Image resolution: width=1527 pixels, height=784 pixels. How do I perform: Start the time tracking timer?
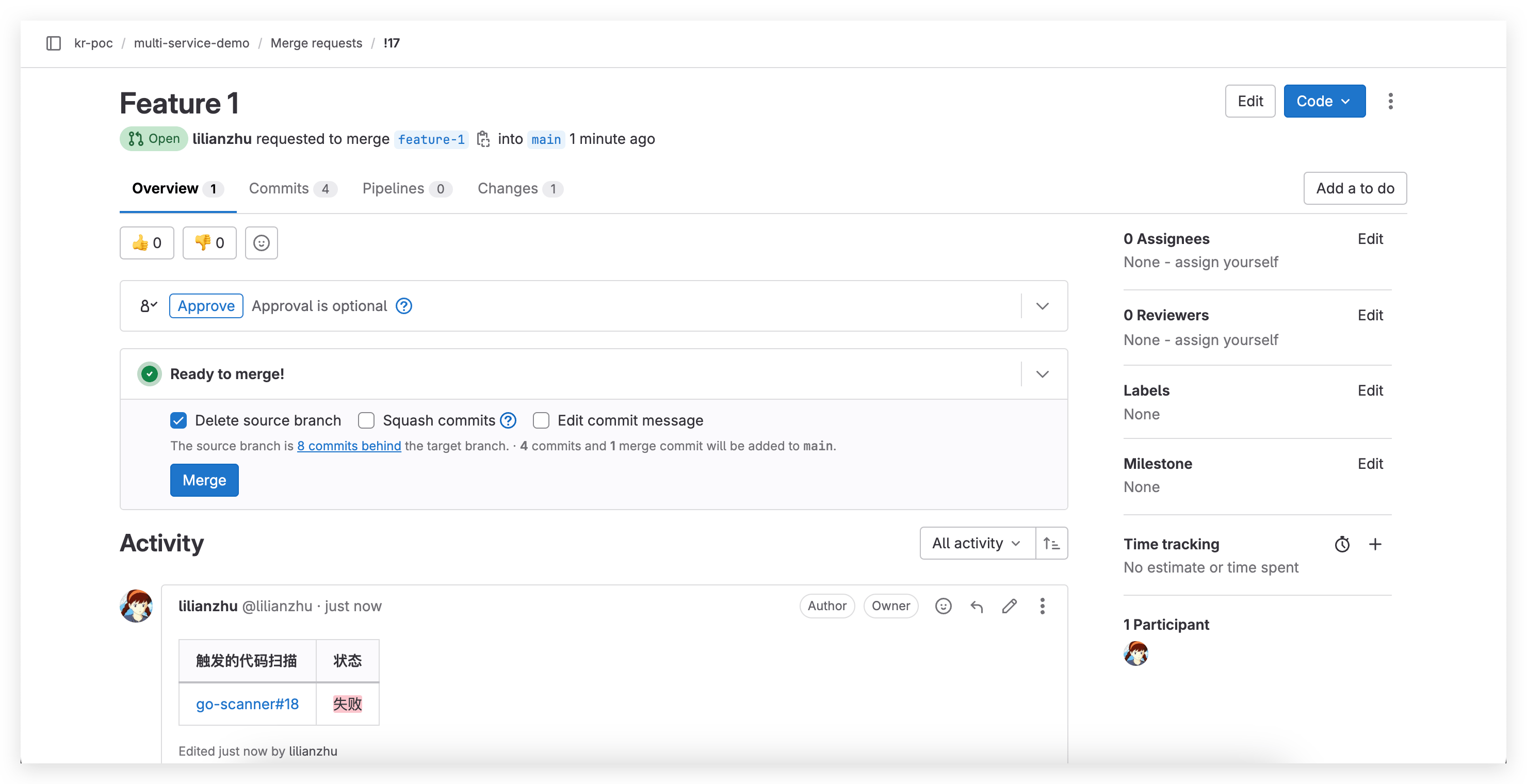[1342, 544]
